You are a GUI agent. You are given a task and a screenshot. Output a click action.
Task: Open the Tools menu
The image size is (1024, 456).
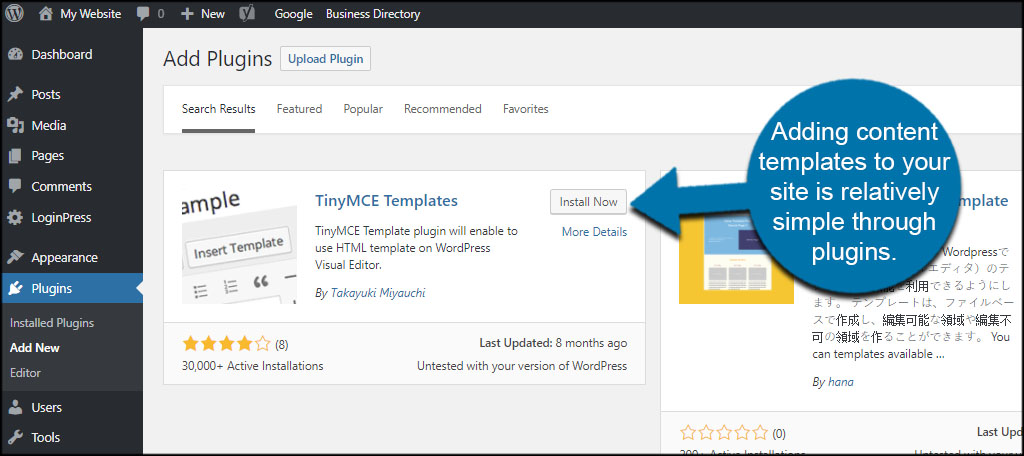[46, 438]
